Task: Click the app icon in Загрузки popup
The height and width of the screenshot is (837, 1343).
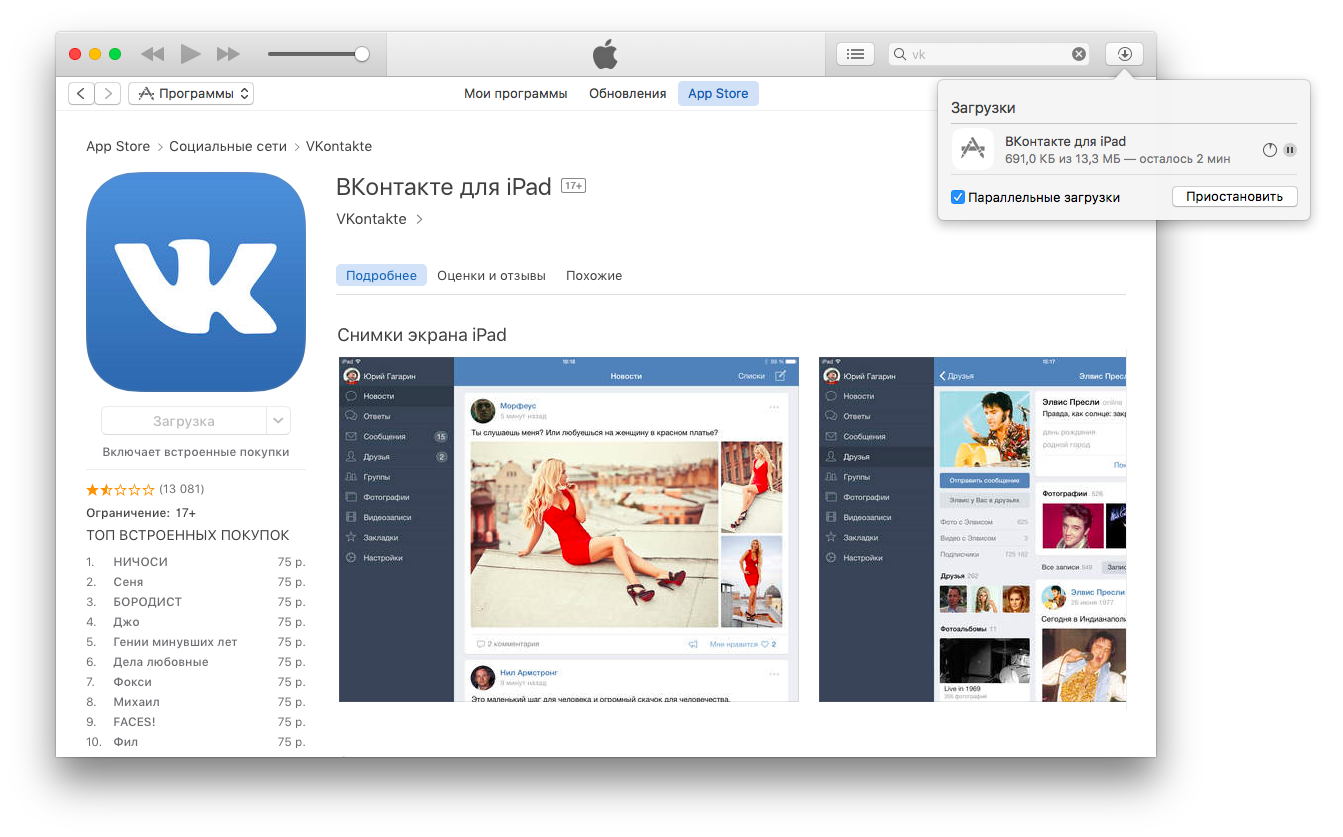Action: [x=973, y=149]
